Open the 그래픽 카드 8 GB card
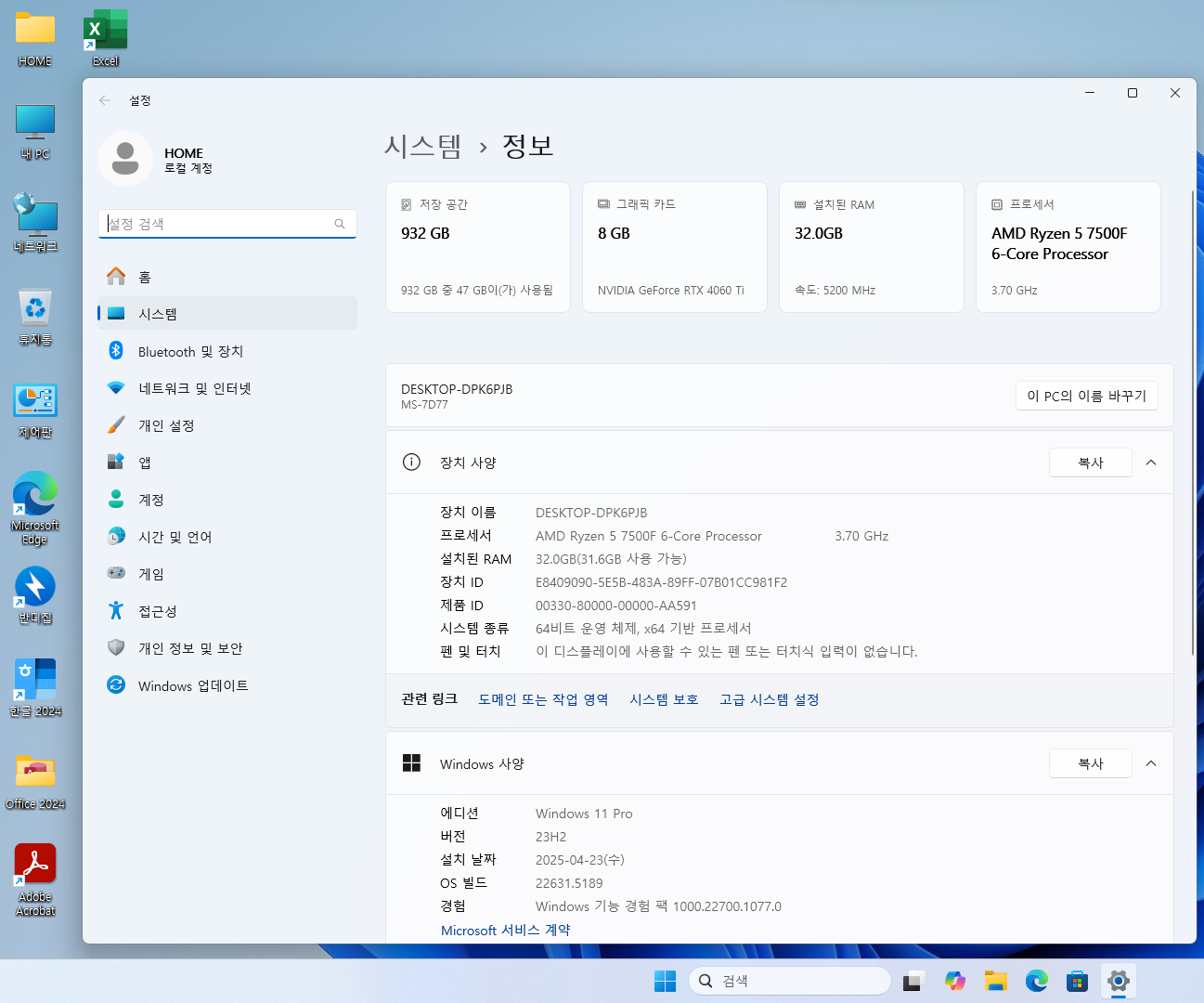This screenshot has width=1204, height=1003. (x=675, y=247)
